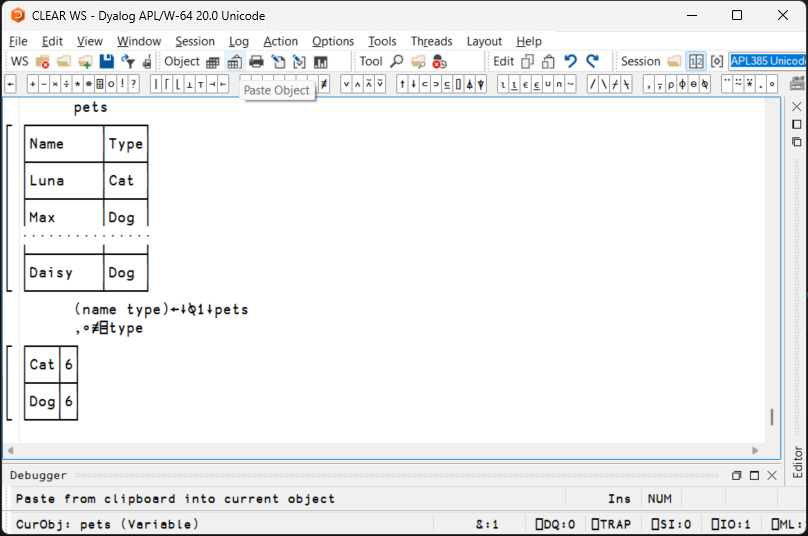Close the Debugger pane
808x536 pixels.
(x=771, y=476)
